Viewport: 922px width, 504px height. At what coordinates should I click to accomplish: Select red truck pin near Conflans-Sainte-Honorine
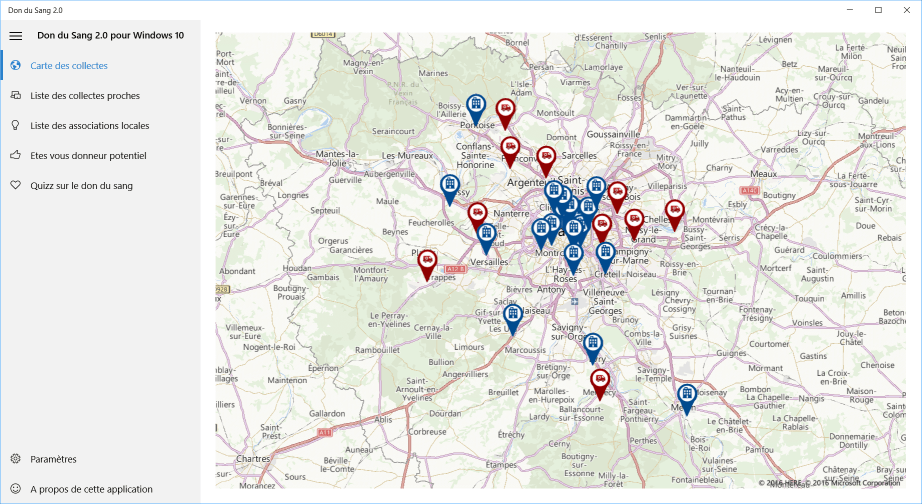point(510,150)
